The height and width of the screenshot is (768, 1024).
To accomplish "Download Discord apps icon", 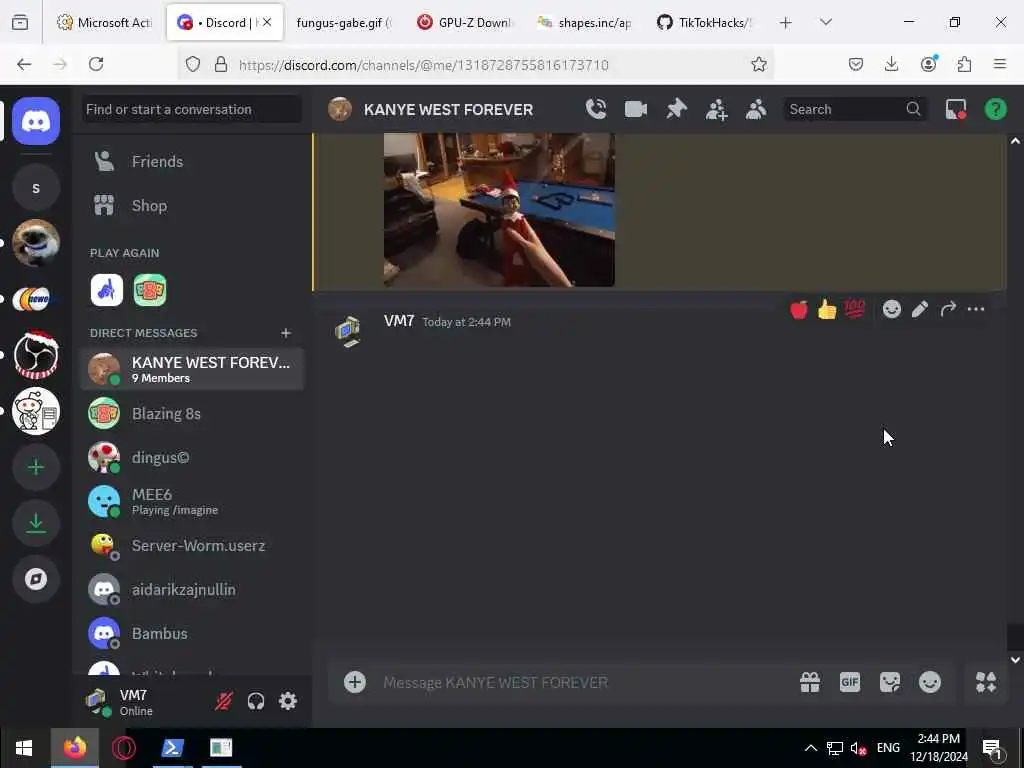I will coord(36,523).
